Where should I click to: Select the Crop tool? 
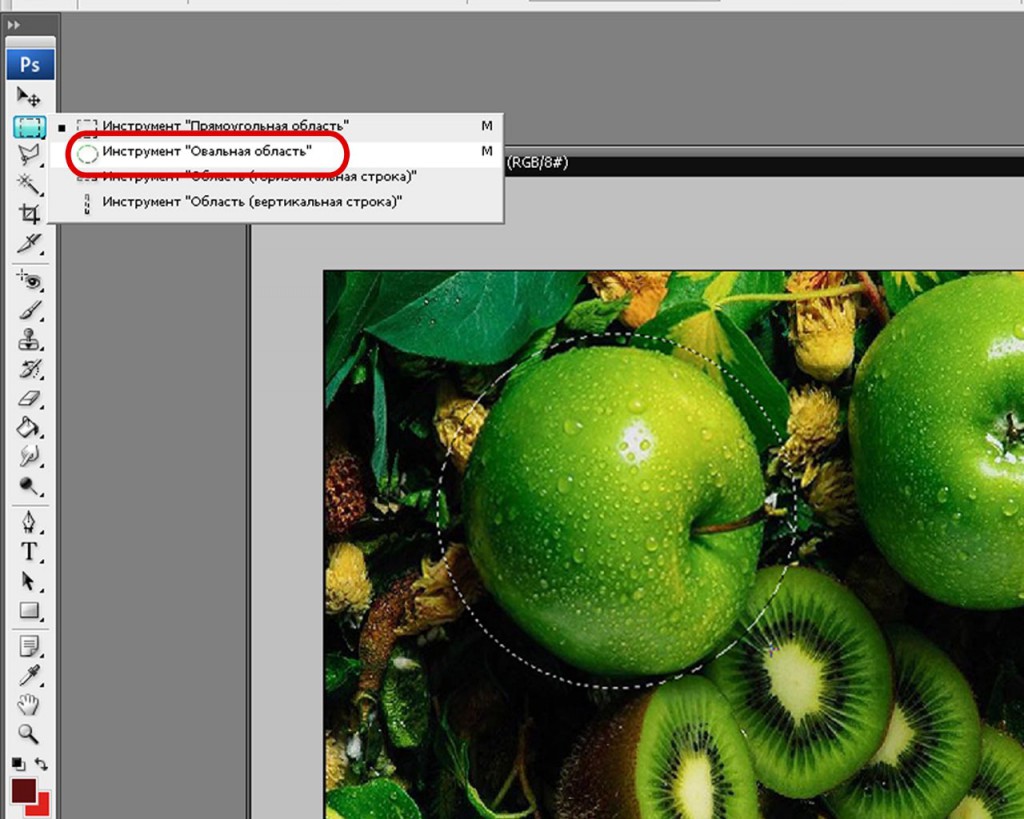(x=29, y=214)
